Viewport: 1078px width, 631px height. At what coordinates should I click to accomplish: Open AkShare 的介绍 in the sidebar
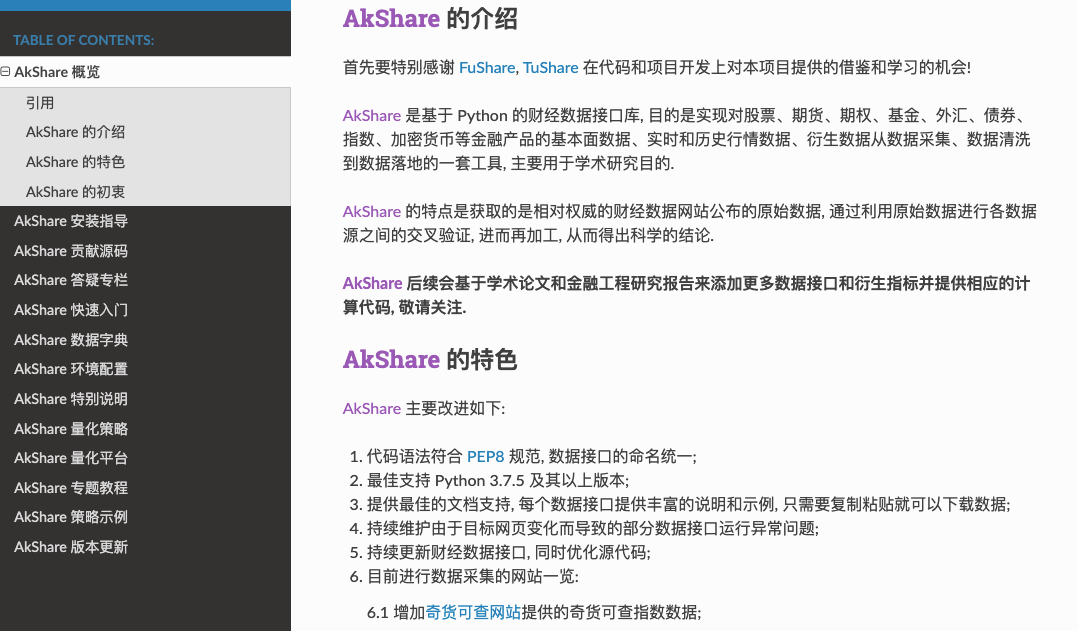[x=76, y=132]
